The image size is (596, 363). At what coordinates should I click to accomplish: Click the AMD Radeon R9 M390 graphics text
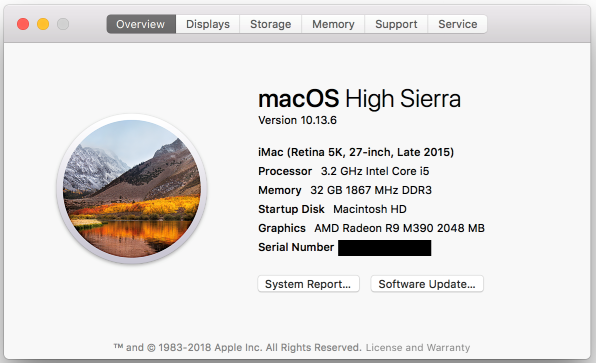pos(399,228)
